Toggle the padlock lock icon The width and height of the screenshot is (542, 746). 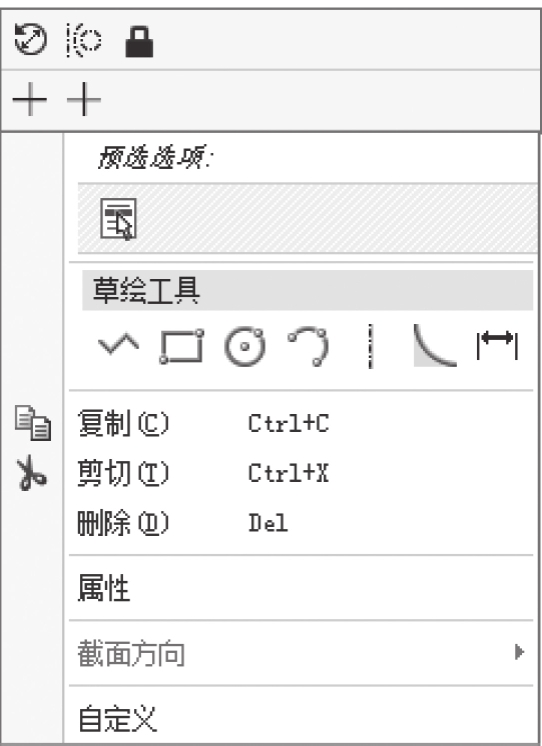[x=139, y=42]
